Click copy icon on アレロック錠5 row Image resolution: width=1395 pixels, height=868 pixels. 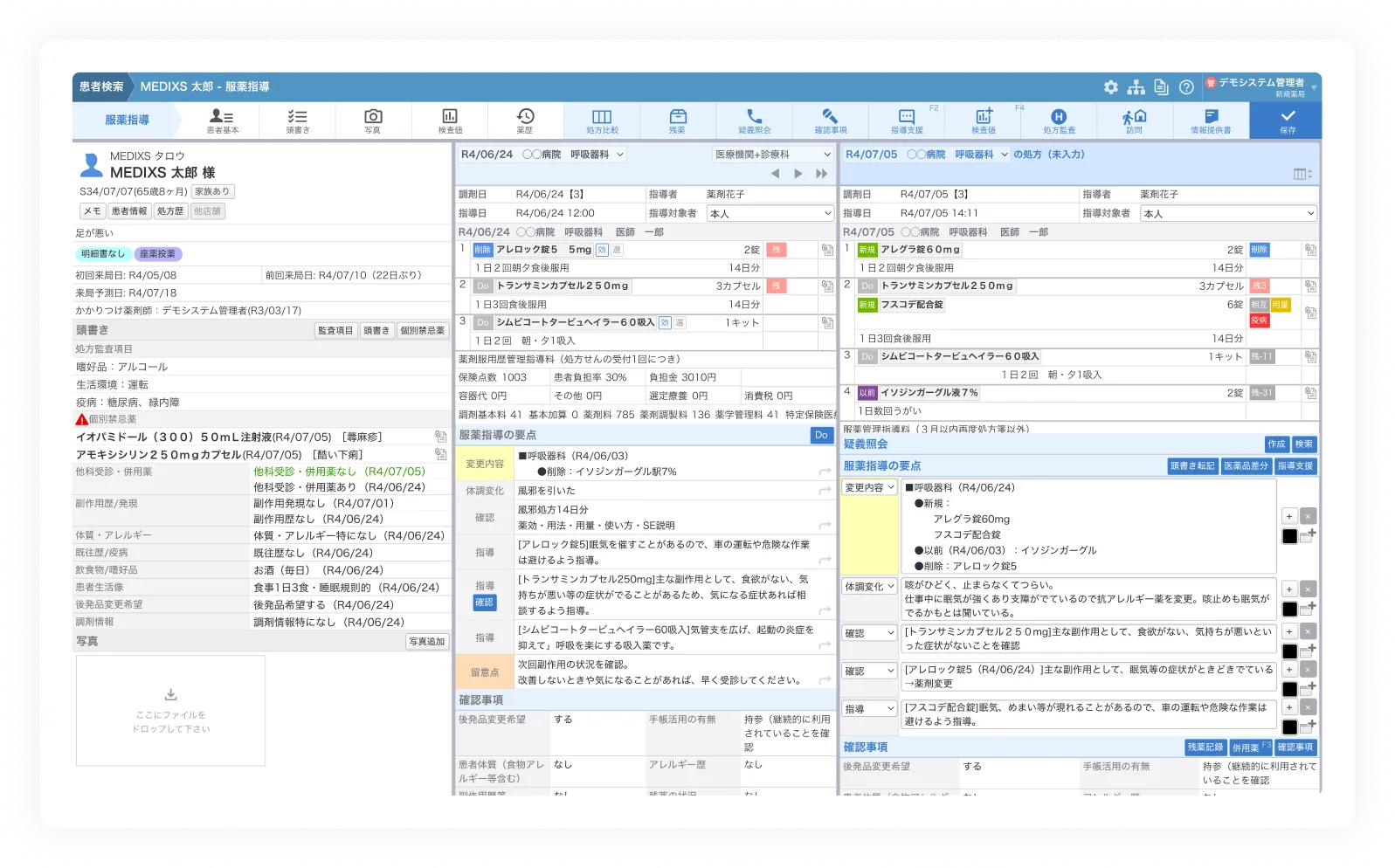tap(827, 250)
